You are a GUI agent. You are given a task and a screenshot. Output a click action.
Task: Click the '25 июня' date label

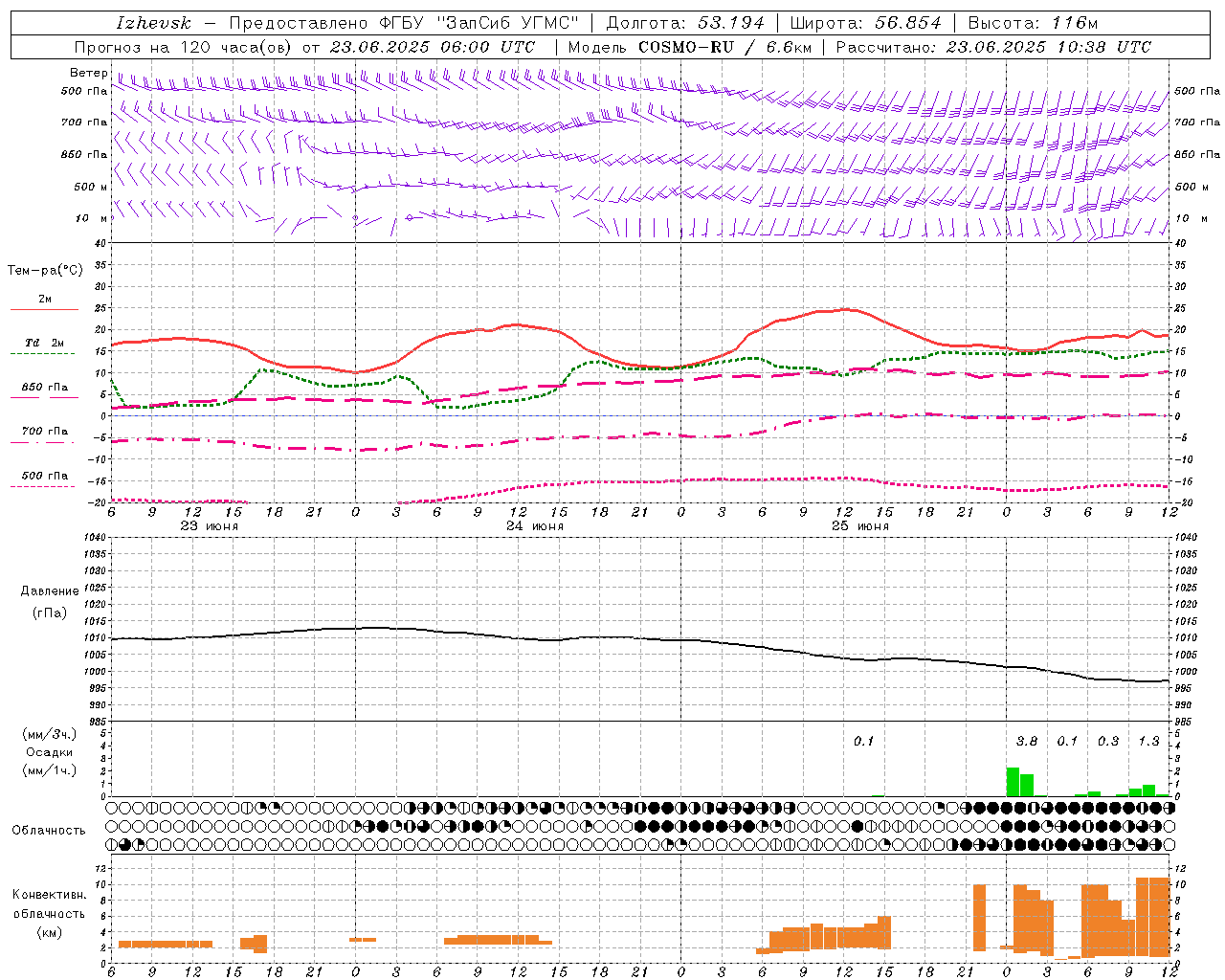(x=860, y=526)
